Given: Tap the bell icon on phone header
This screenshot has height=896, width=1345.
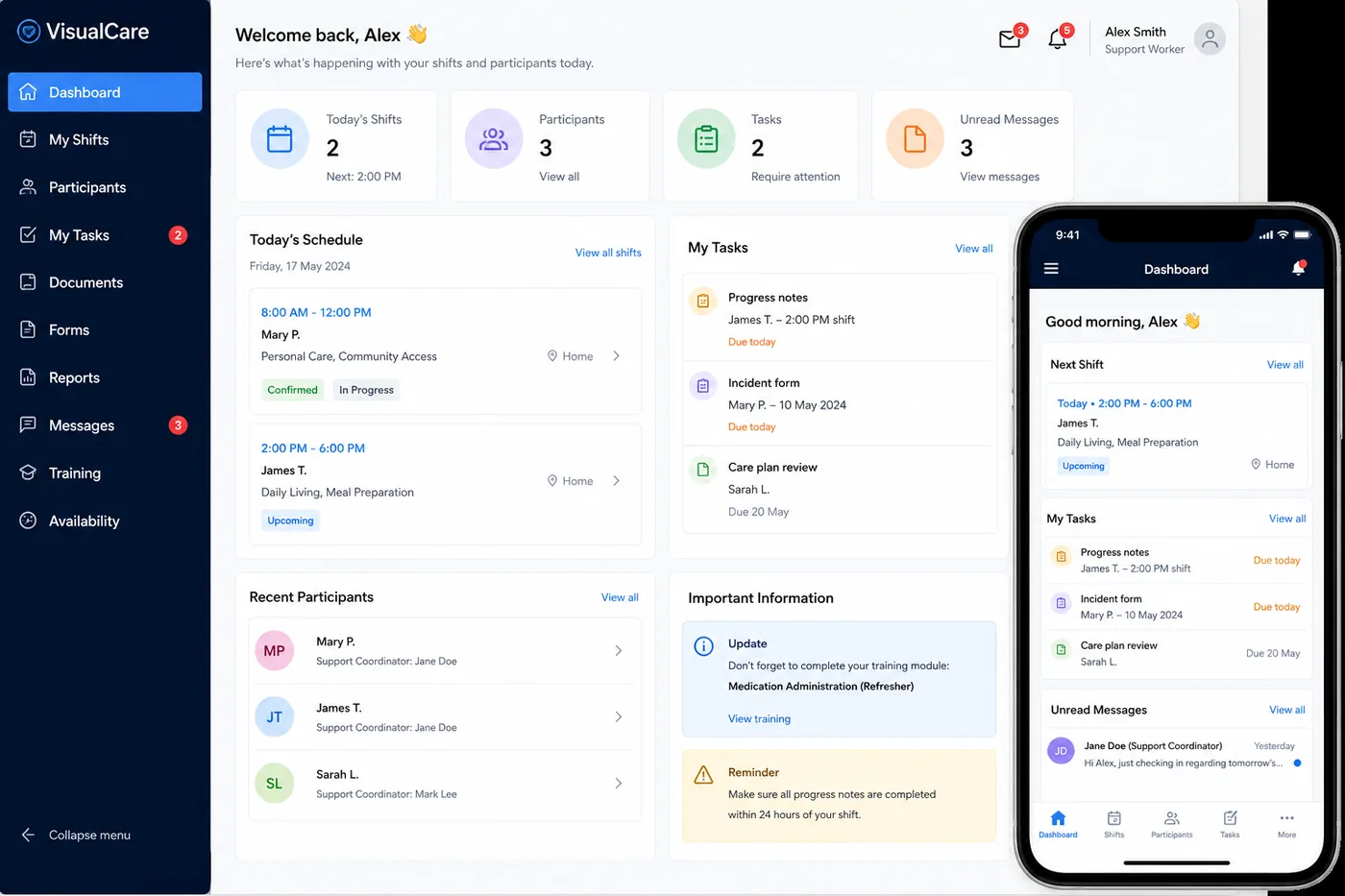Looking at the screenshot, I should (1298, 269).
